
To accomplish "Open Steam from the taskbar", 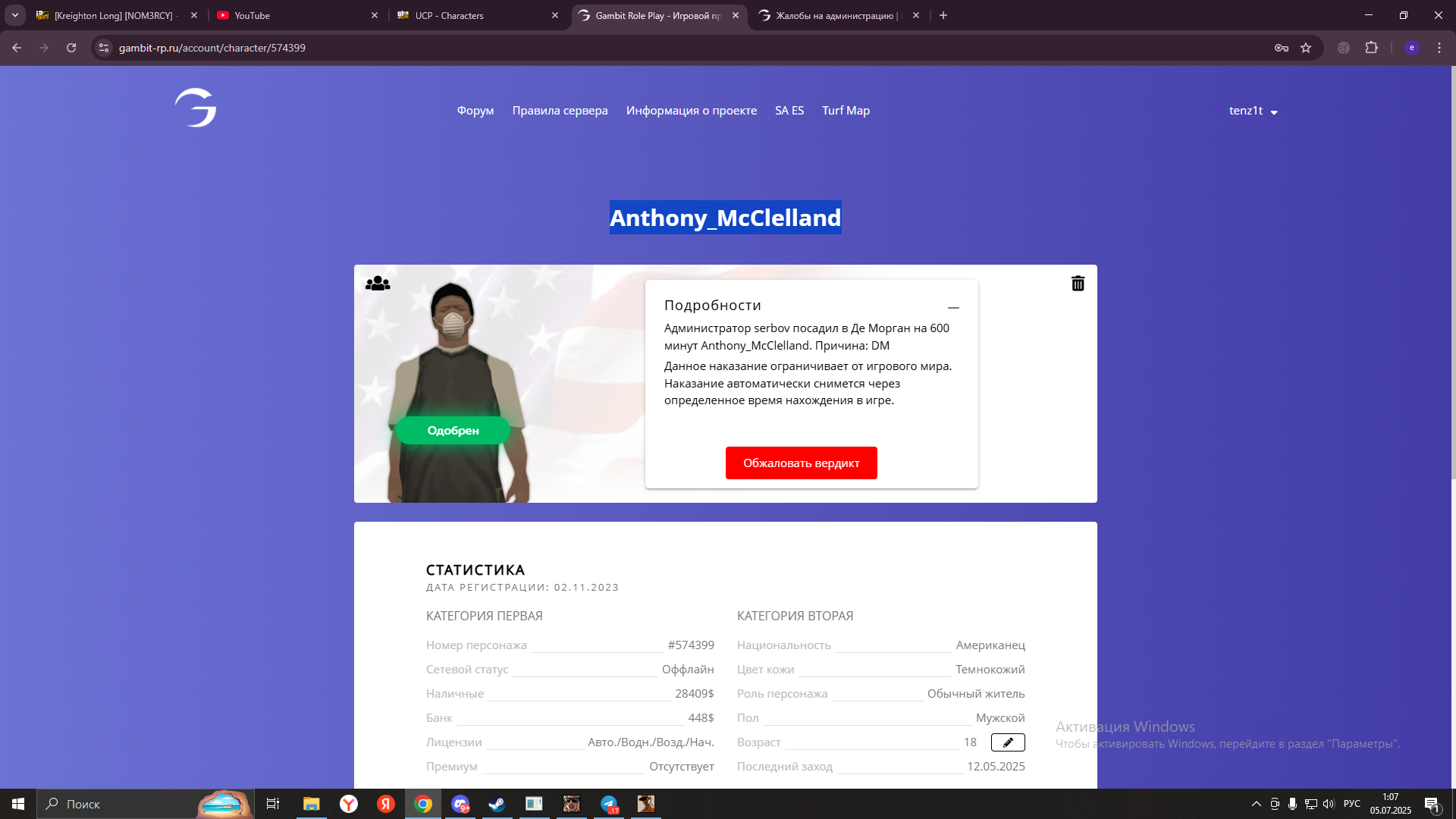I will 497,804.
